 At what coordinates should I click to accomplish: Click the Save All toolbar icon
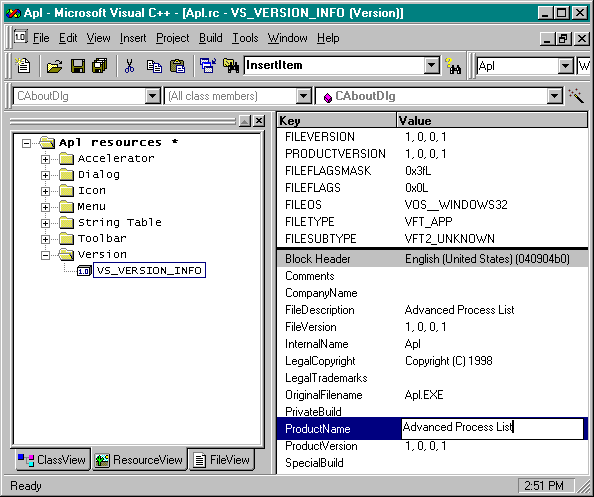coord(100,66)
